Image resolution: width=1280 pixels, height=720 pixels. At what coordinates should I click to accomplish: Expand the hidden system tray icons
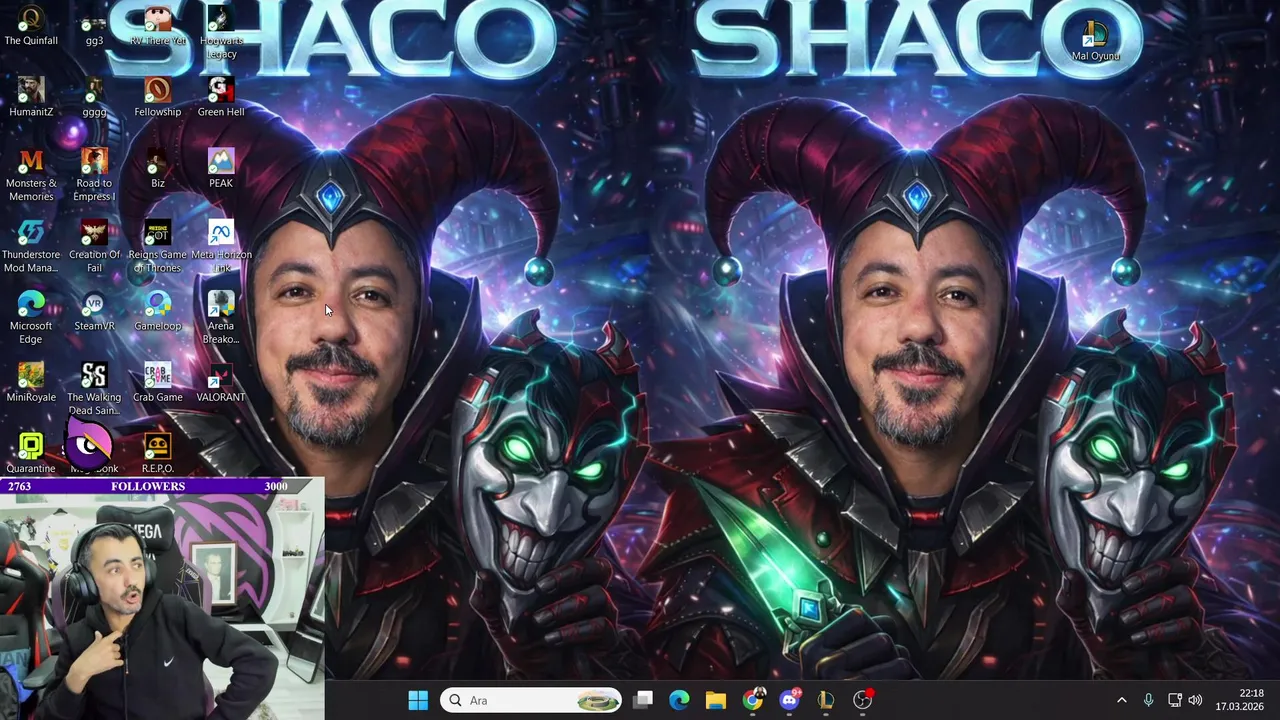pos(1121,700)
